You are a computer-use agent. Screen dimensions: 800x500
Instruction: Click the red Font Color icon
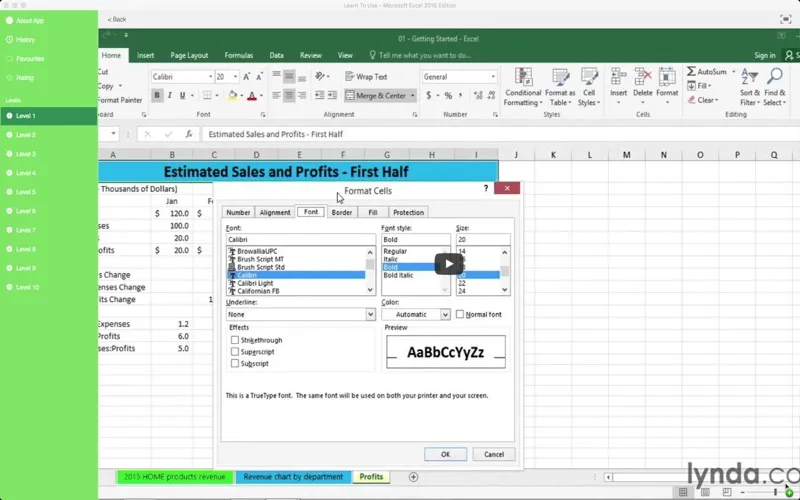pyautogui.click(x=252, y=95)
